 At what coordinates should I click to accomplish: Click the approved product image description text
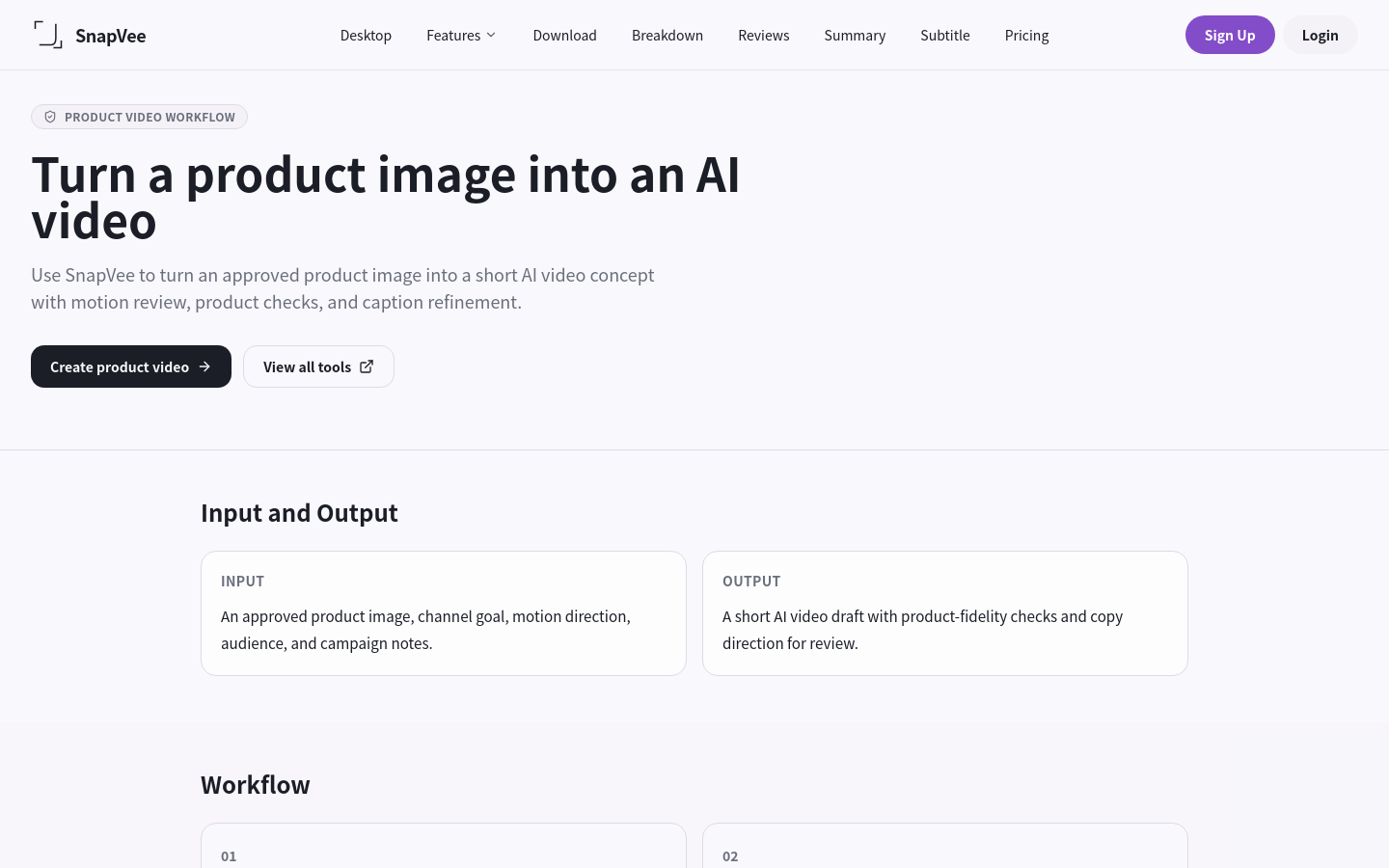click(425, 630)
